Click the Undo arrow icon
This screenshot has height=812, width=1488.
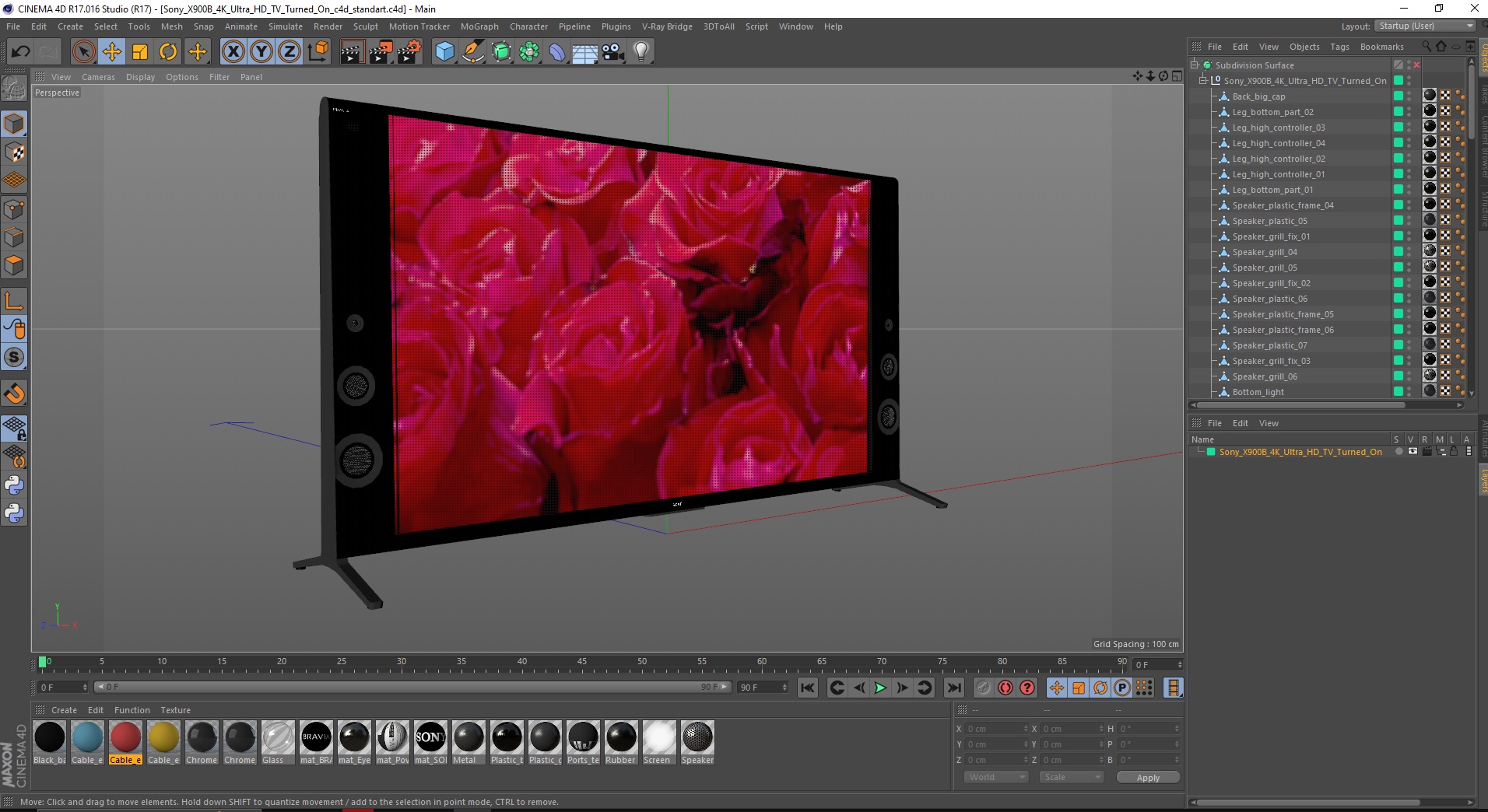(20, 52)
